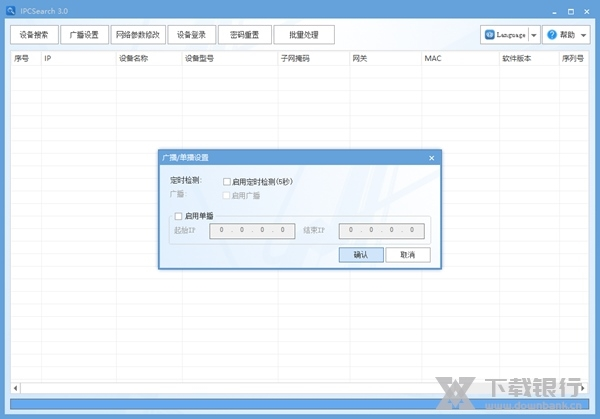Enable the 启用单播 checkbox
Image resolution: width=600 pixels, height=419 pixels.
click(178, 216)
